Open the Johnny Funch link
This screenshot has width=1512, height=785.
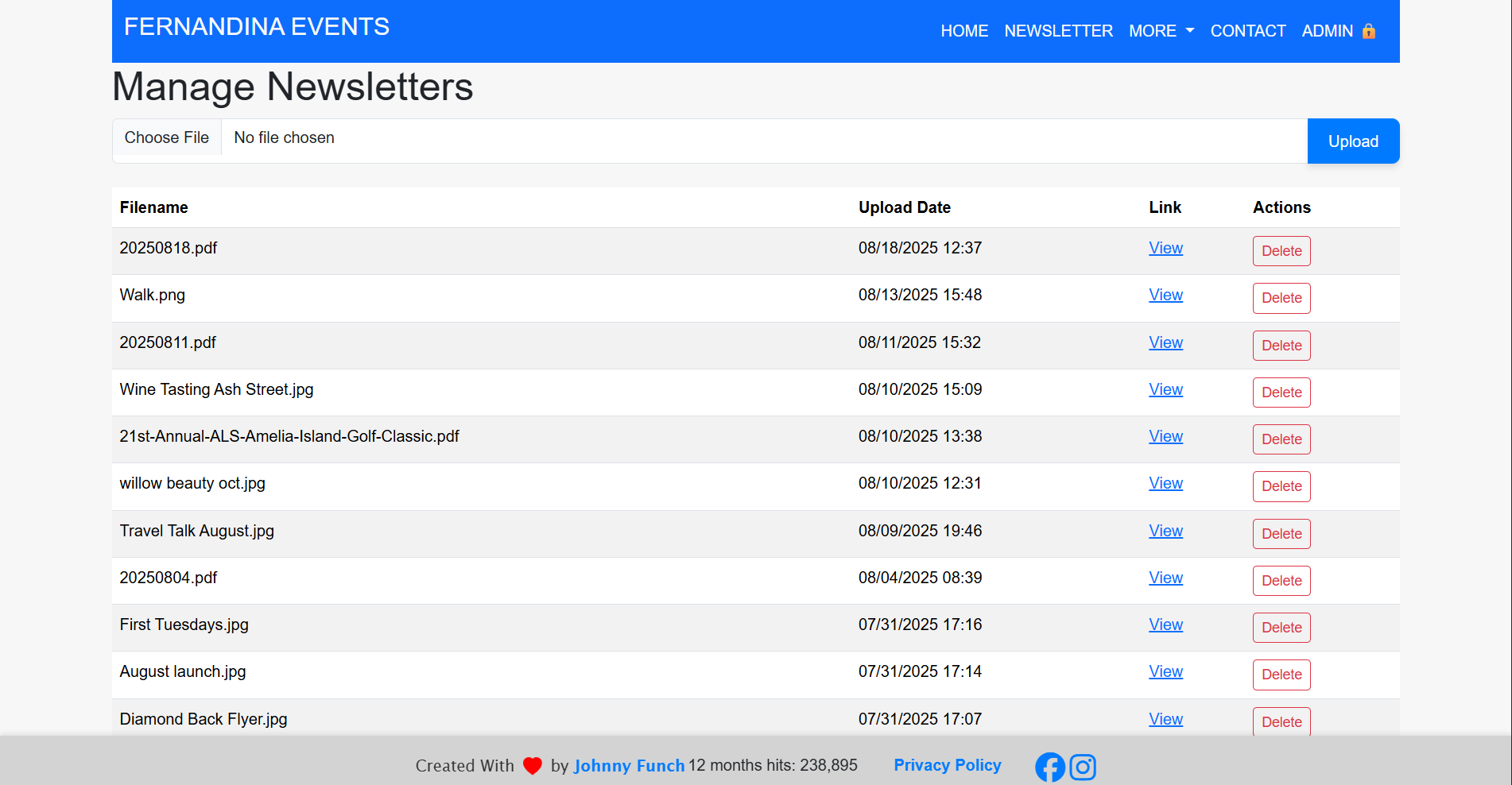pos(629,766)
